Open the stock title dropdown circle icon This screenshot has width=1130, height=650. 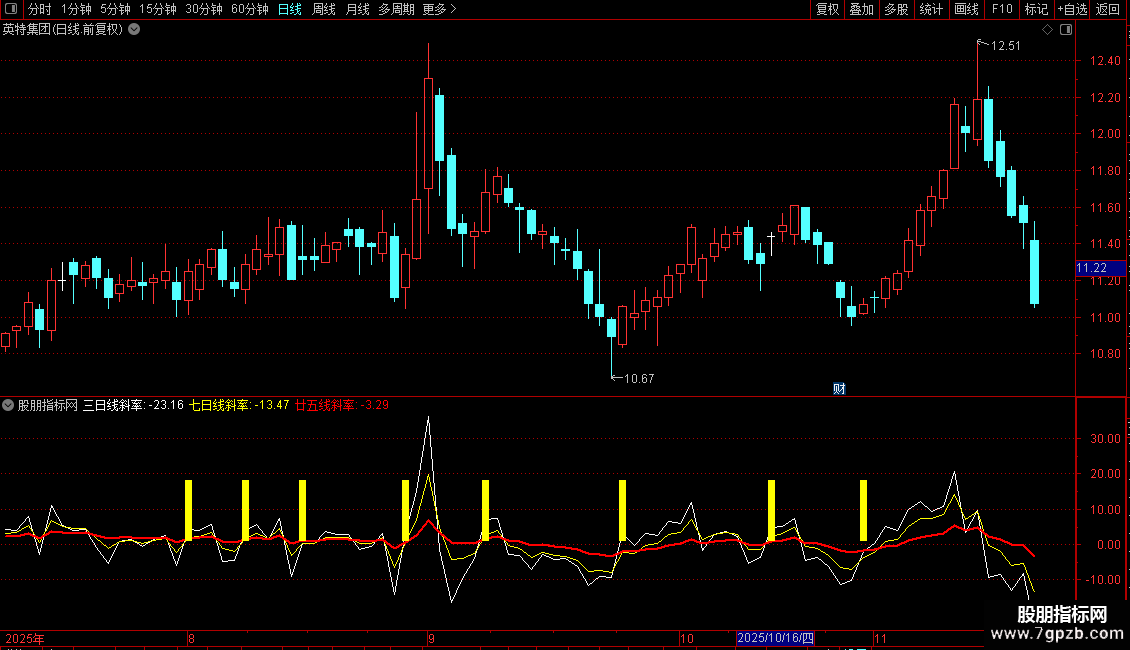tap(134, 30)
